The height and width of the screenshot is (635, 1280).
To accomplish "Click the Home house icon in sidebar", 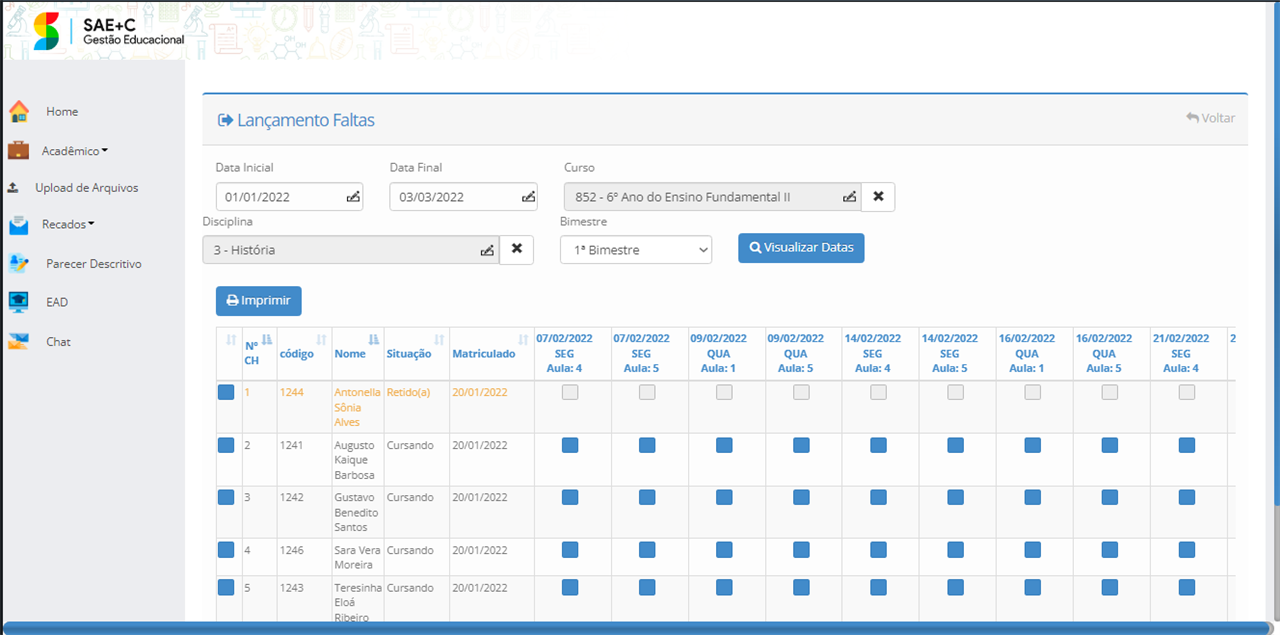I will point(18,111).
